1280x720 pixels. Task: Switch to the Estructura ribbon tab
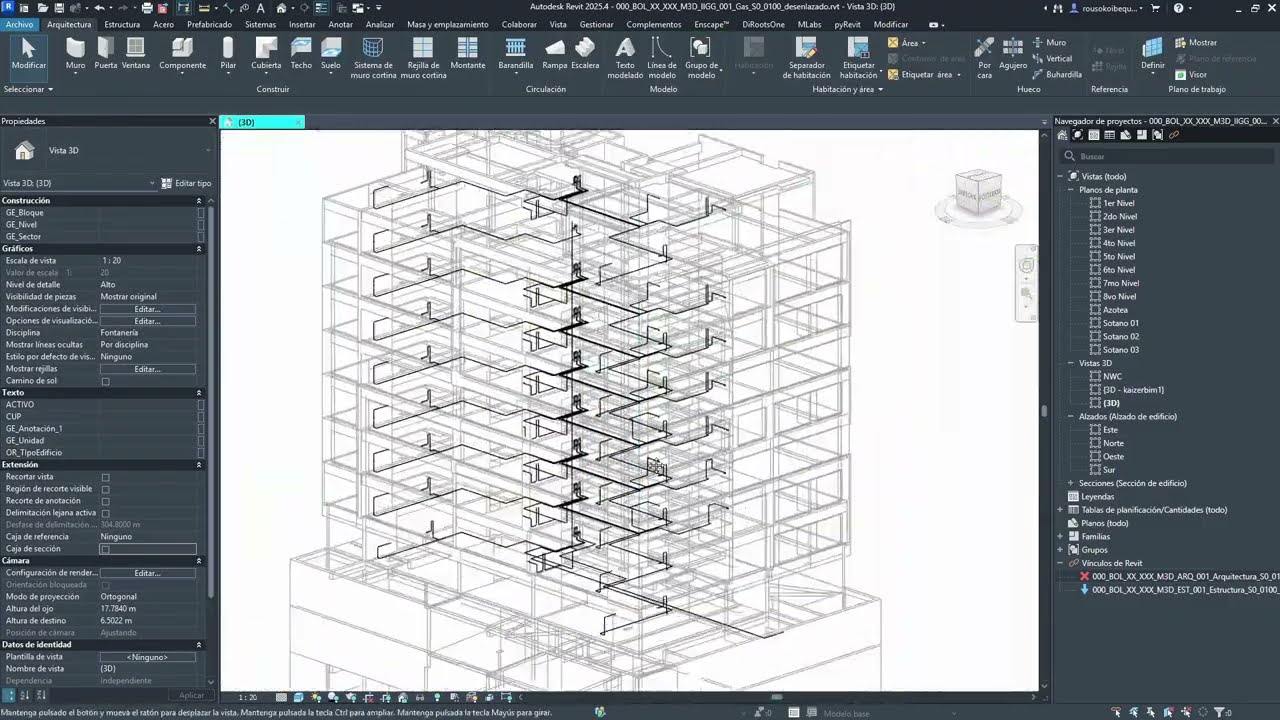[122, 24]
